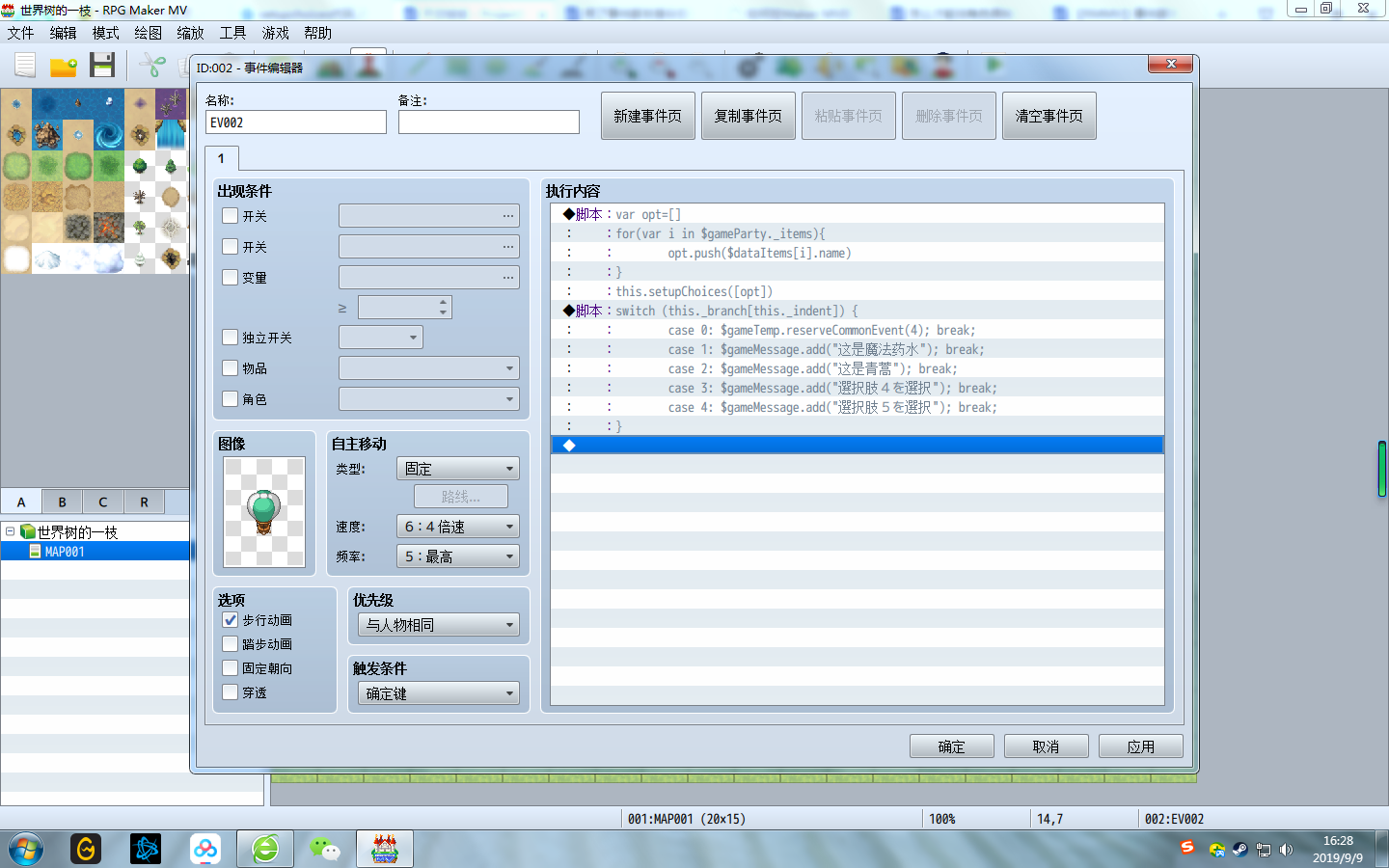
Task: Click the 清空事件页 button
Action: pyautogui.click(x=1049, y=116)
